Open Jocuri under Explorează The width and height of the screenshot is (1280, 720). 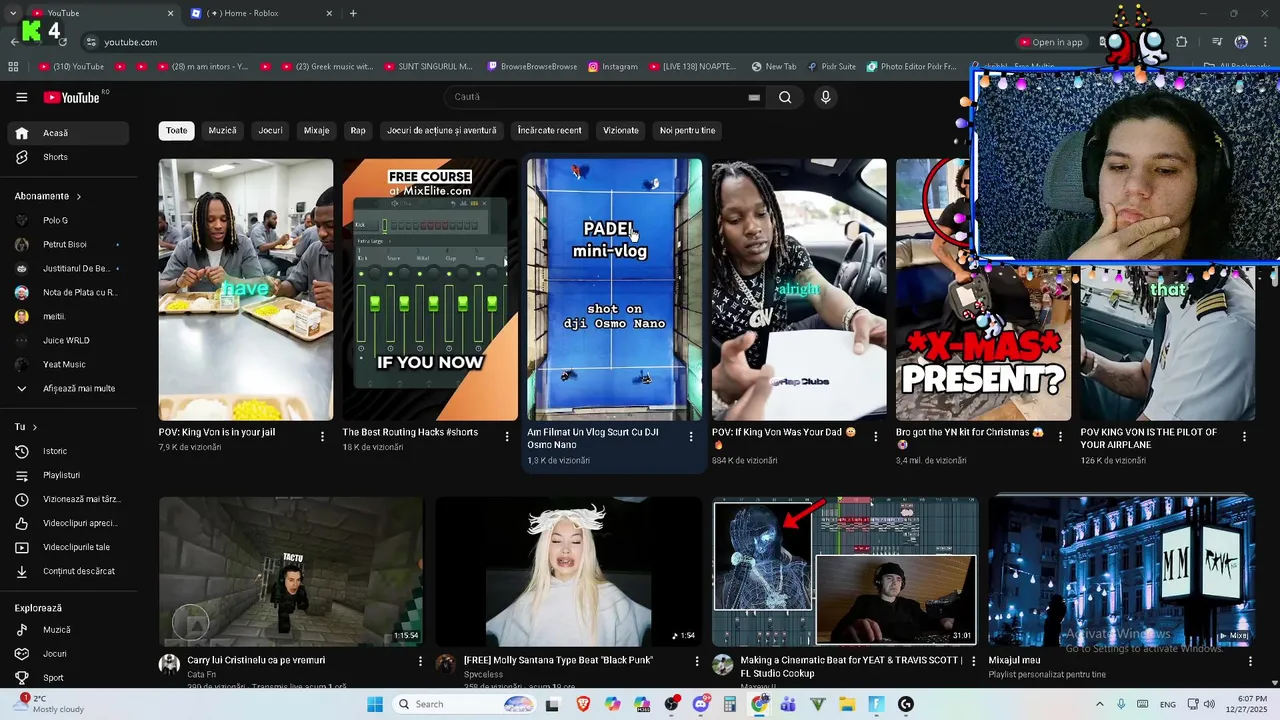[68, 654]
